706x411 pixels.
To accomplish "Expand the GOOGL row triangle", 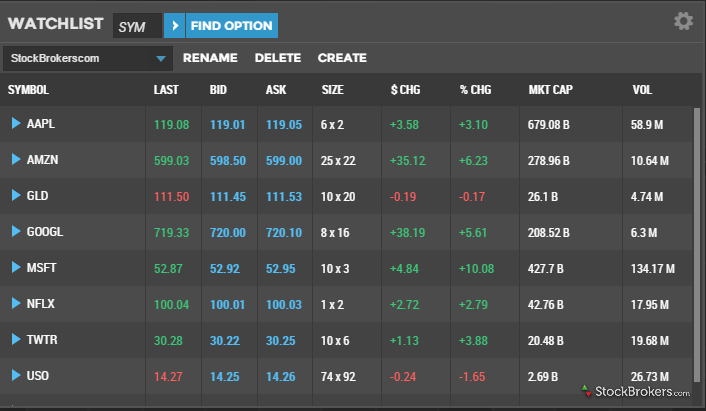I will coord(16,231).
